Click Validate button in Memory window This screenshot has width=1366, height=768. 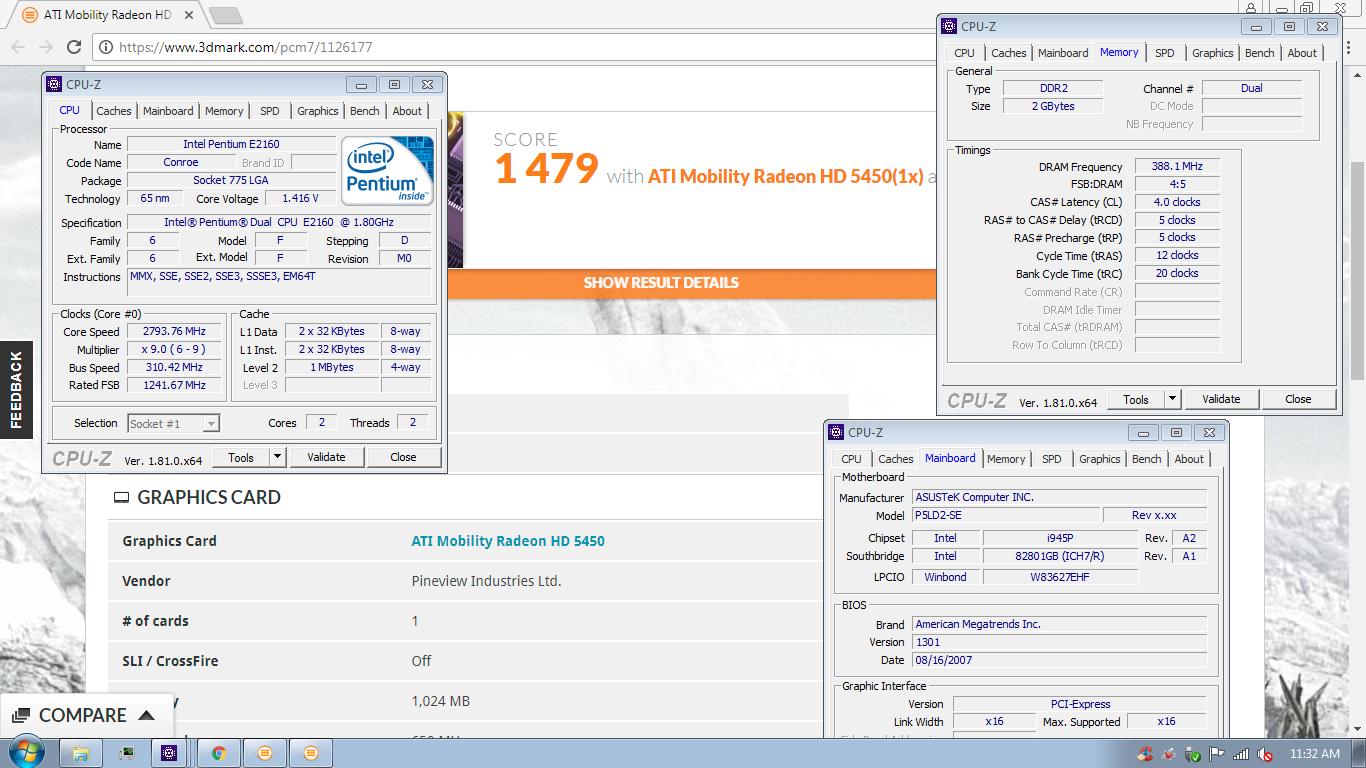click(x=1221, y=399)
